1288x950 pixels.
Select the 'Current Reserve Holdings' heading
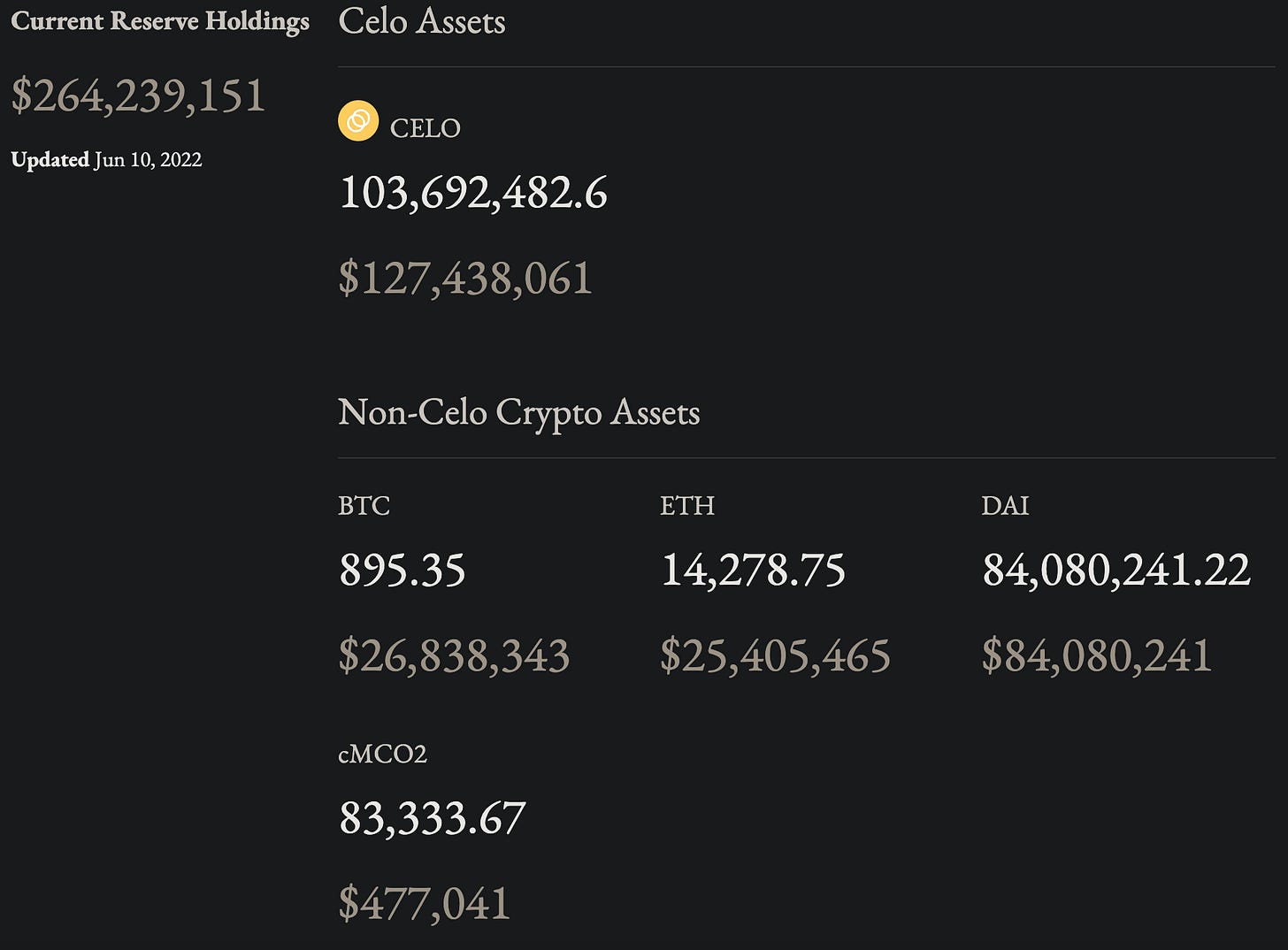coord(160,21)
